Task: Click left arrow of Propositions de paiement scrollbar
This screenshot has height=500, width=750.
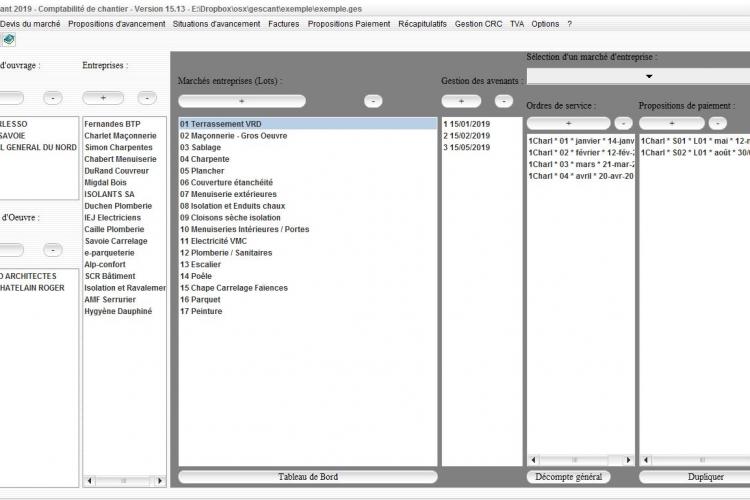Action: (x=646, y=460)
